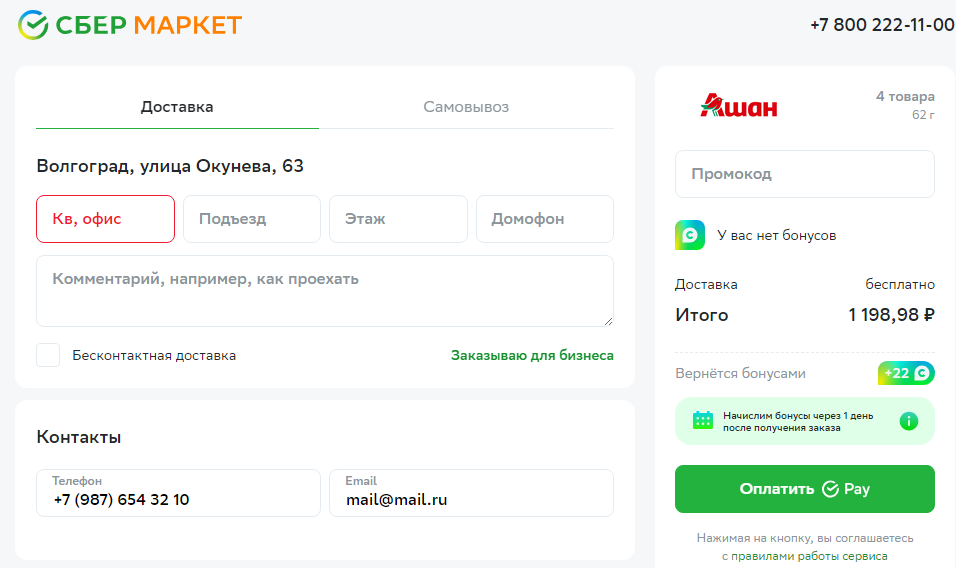Focus the Кв, офис input field

click(x=105, y=219)
